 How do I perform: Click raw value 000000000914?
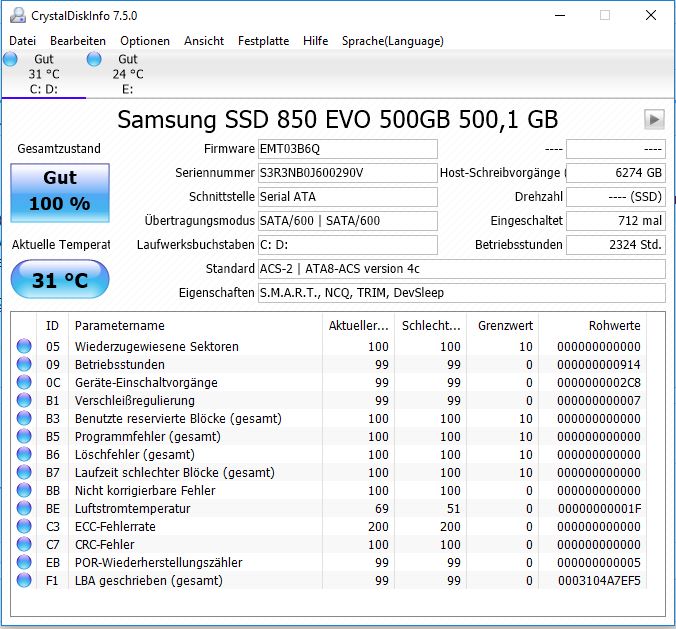pyautogui.click(x=599, y=365)
